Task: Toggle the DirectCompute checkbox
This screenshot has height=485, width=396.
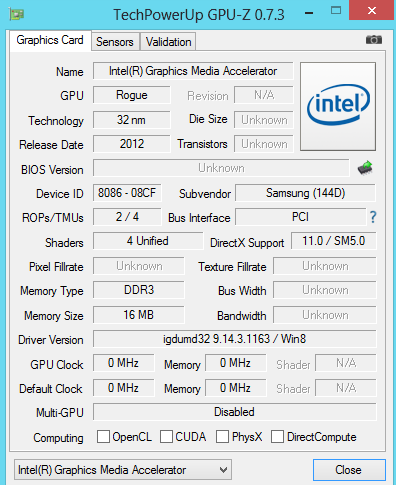Action: point(277,436)
